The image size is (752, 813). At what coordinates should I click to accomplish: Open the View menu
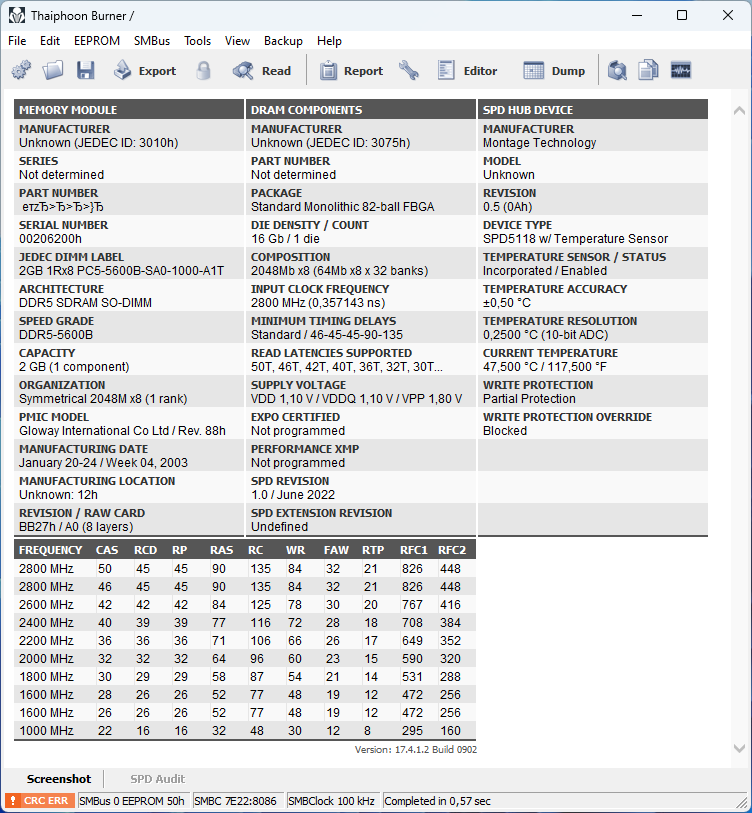click(238, 41)
